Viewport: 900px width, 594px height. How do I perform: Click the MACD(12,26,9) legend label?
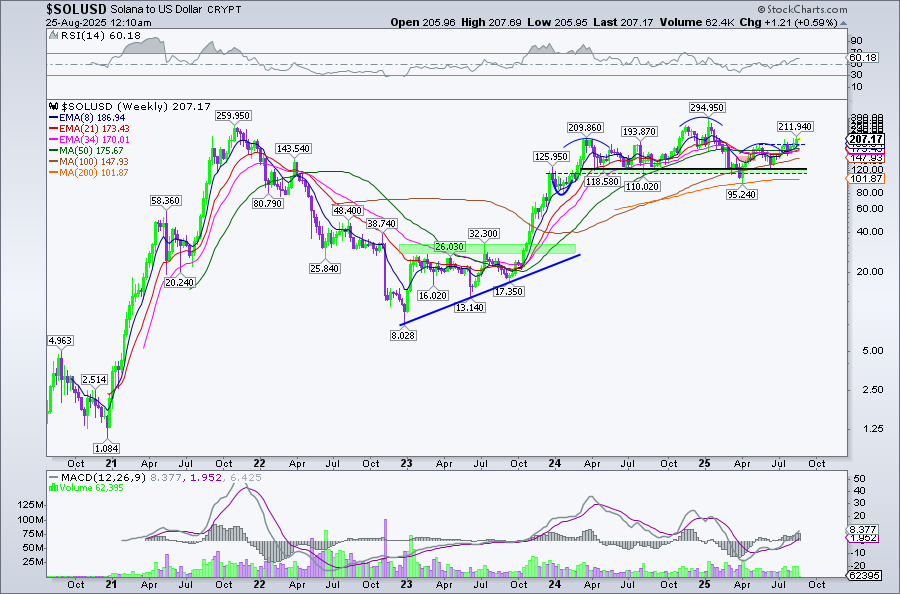point(103,477)
